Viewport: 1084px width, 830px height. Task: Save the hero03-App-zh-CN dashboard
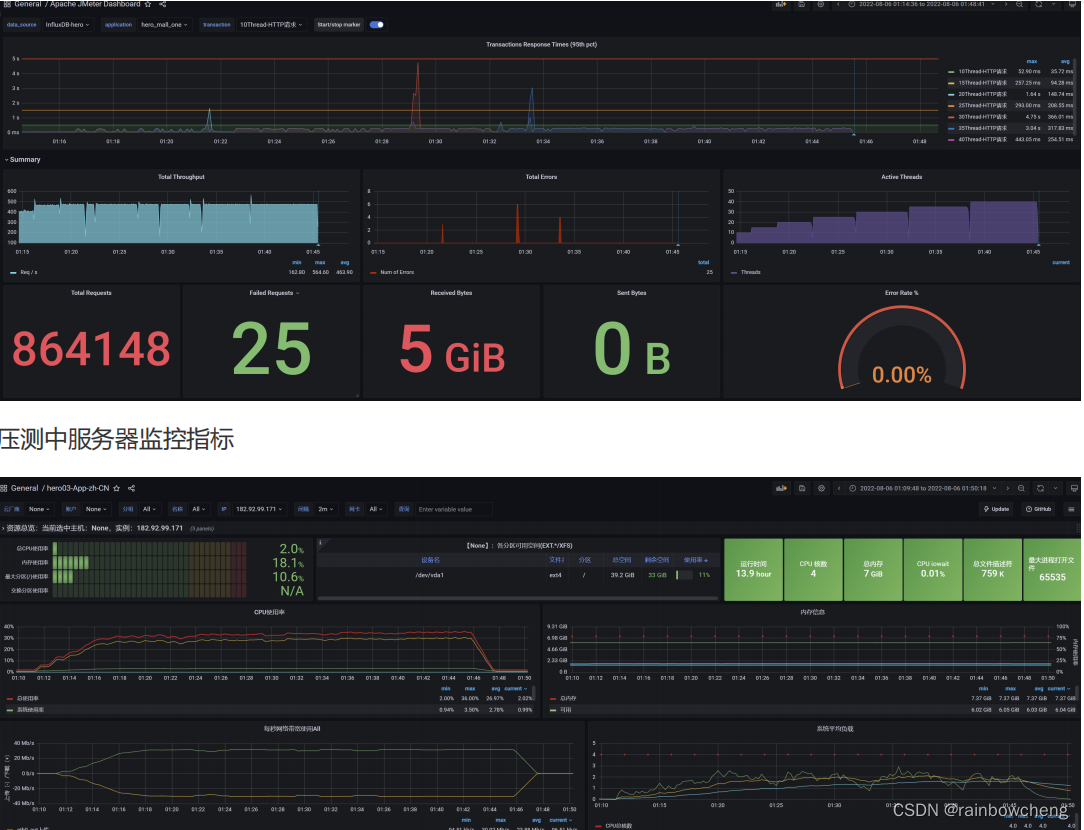(x=802, y=489)
